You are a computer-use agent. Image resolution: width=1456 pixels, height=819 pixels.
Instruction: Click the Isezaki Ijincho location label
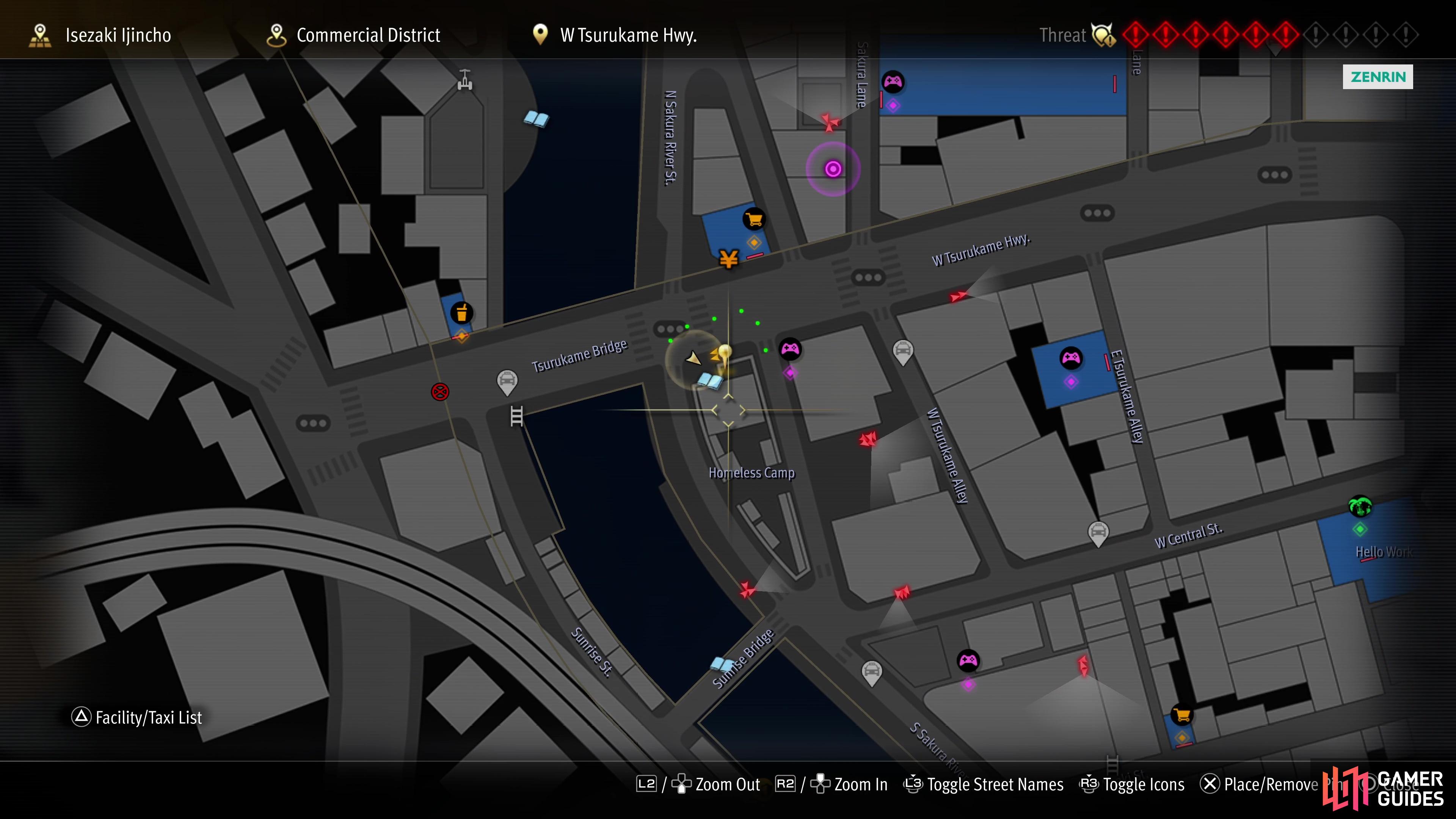tap(118, 35)
